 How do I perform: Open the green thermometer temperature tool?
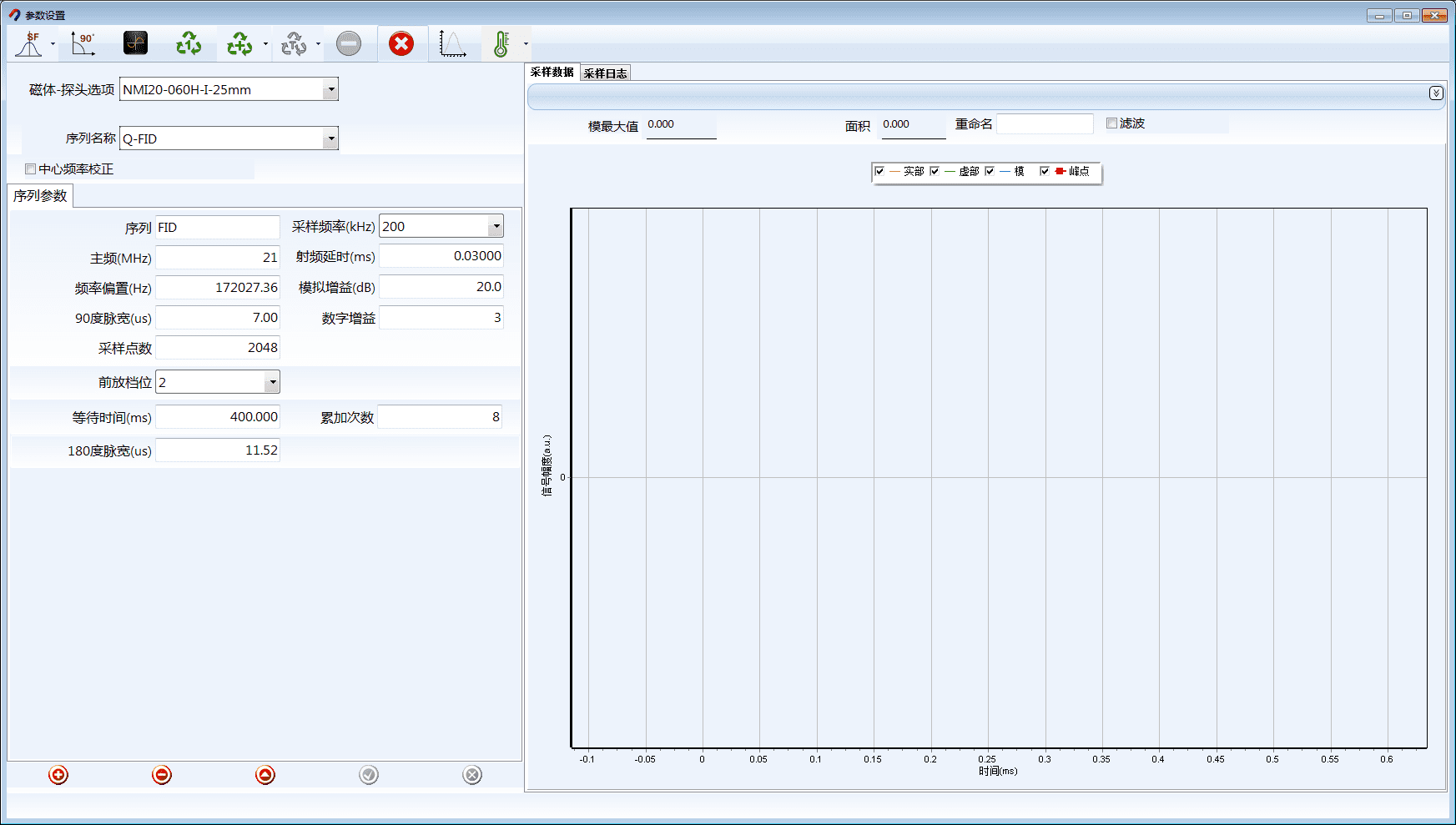point(501,43)
